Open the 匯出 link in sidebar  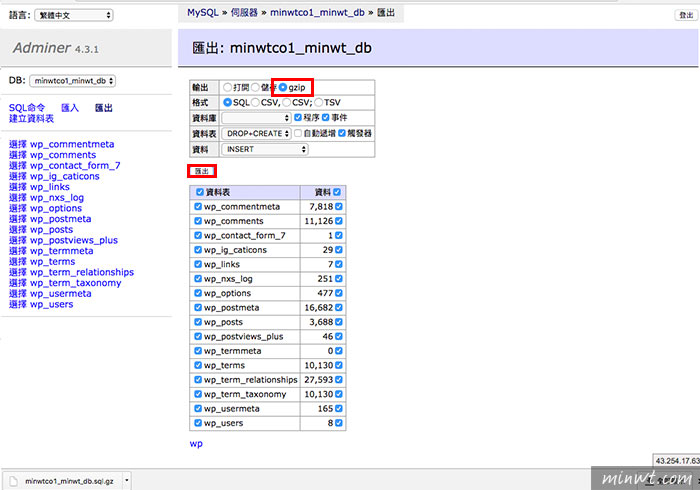[x=104, y=108]
